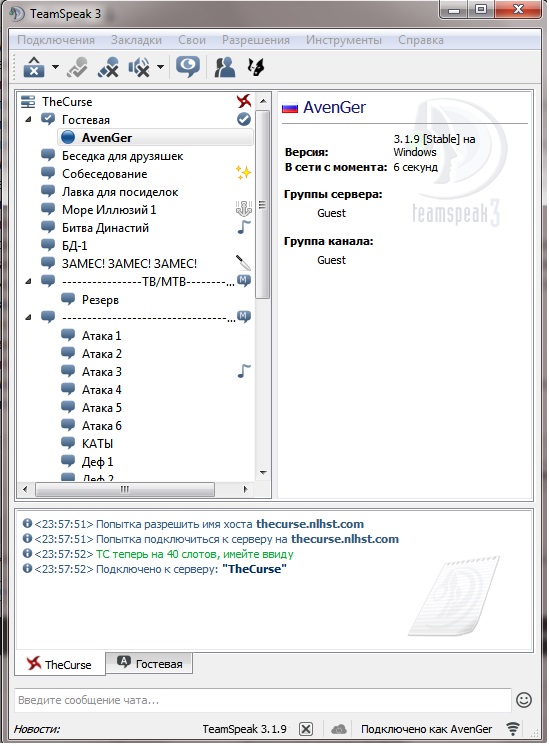Open the Подключения menu
Screen dimensions: 549x746
(x=56, y=40)
